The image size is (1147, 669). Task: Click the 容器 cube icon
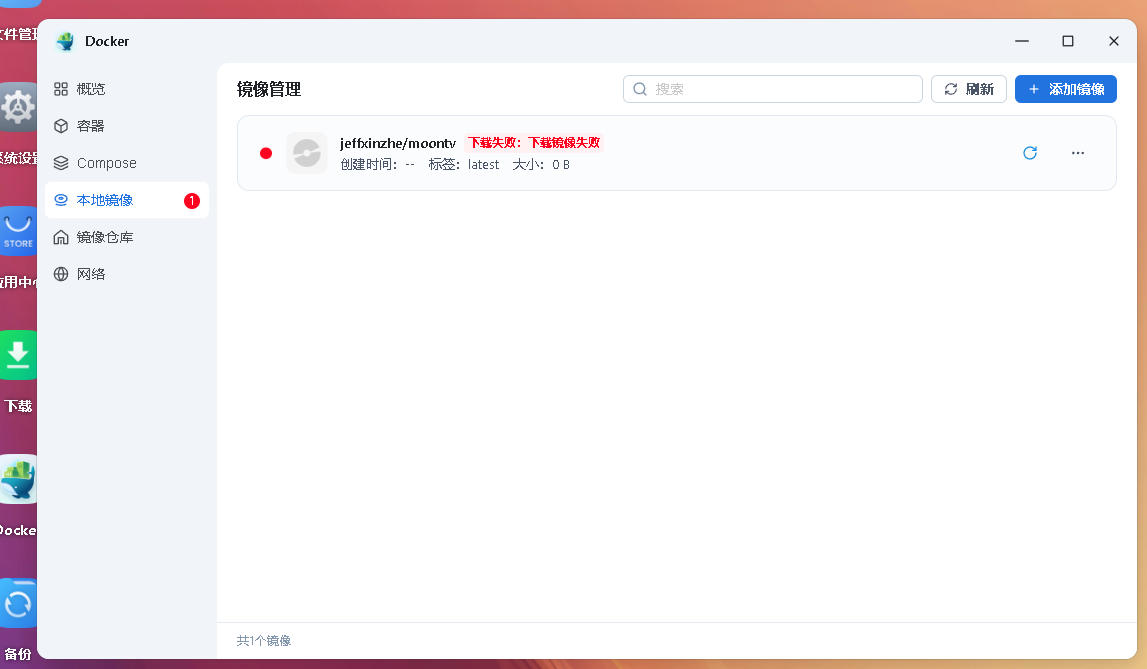point(61,126)
